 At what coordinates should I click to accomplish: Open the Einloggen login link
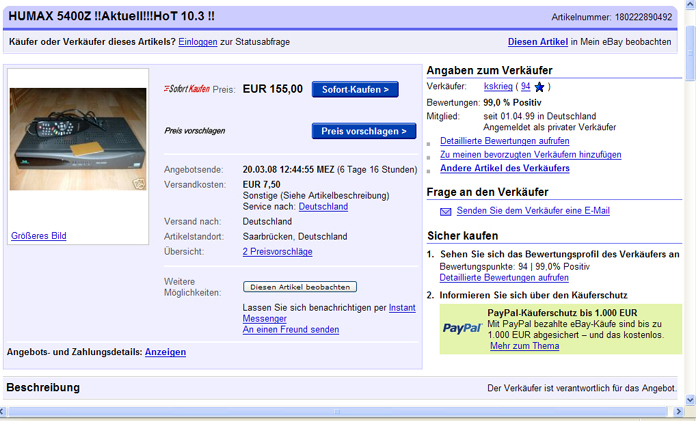[x=198, y=42]
